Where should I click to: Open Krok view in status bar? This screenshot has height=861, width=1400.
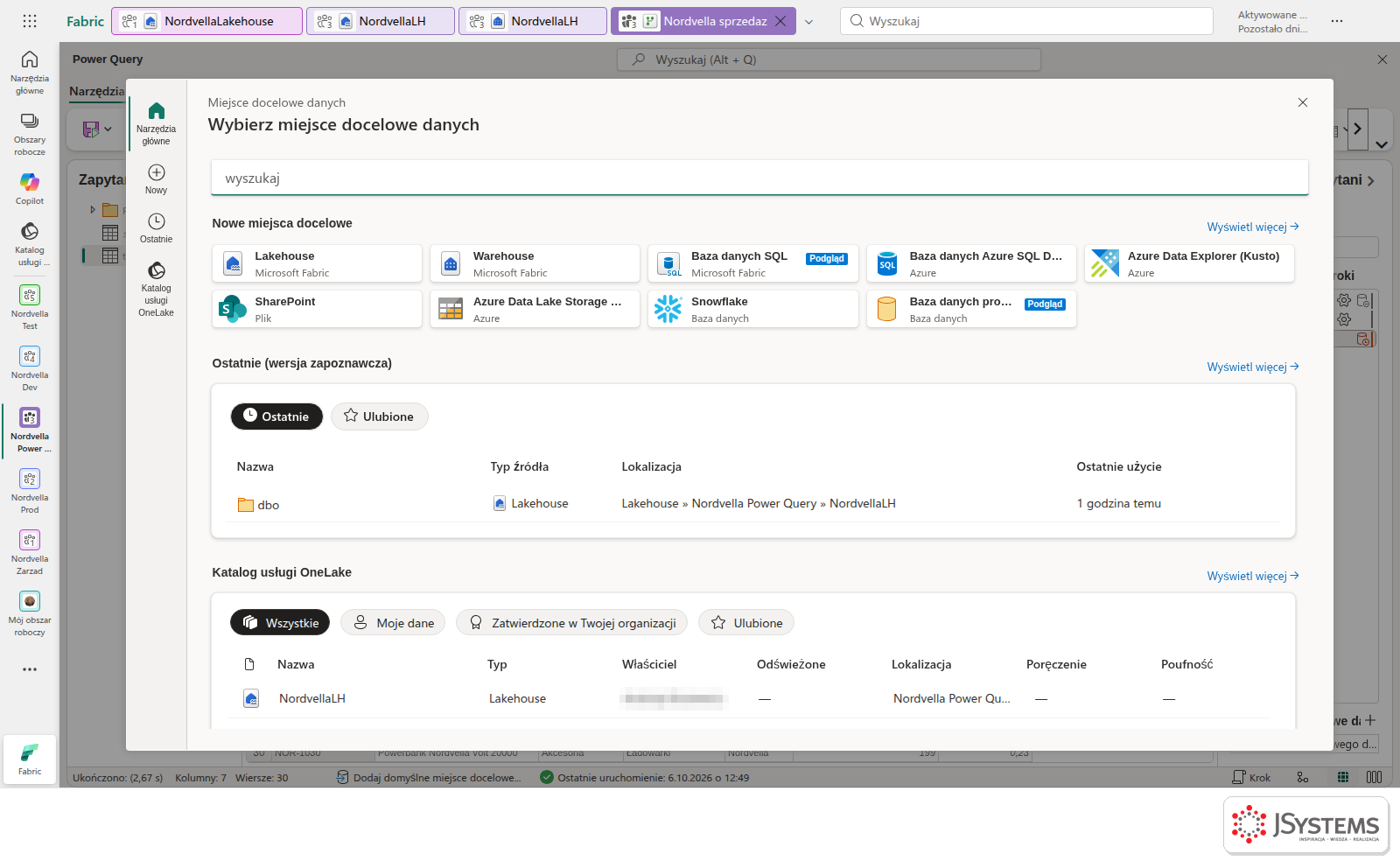(x=1251, y=777)
